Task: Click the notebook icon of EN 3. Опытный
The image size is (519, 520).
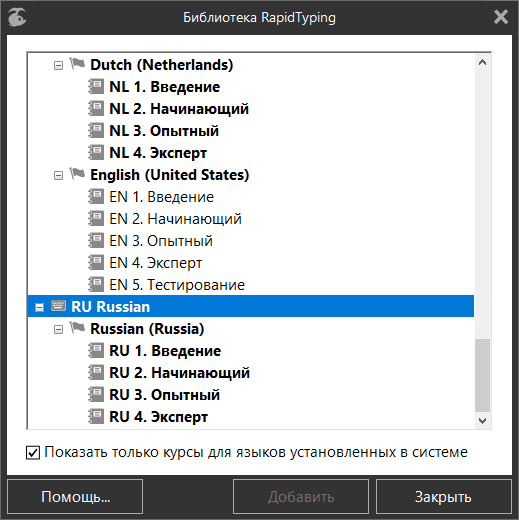Action: [x=96, y=240]
